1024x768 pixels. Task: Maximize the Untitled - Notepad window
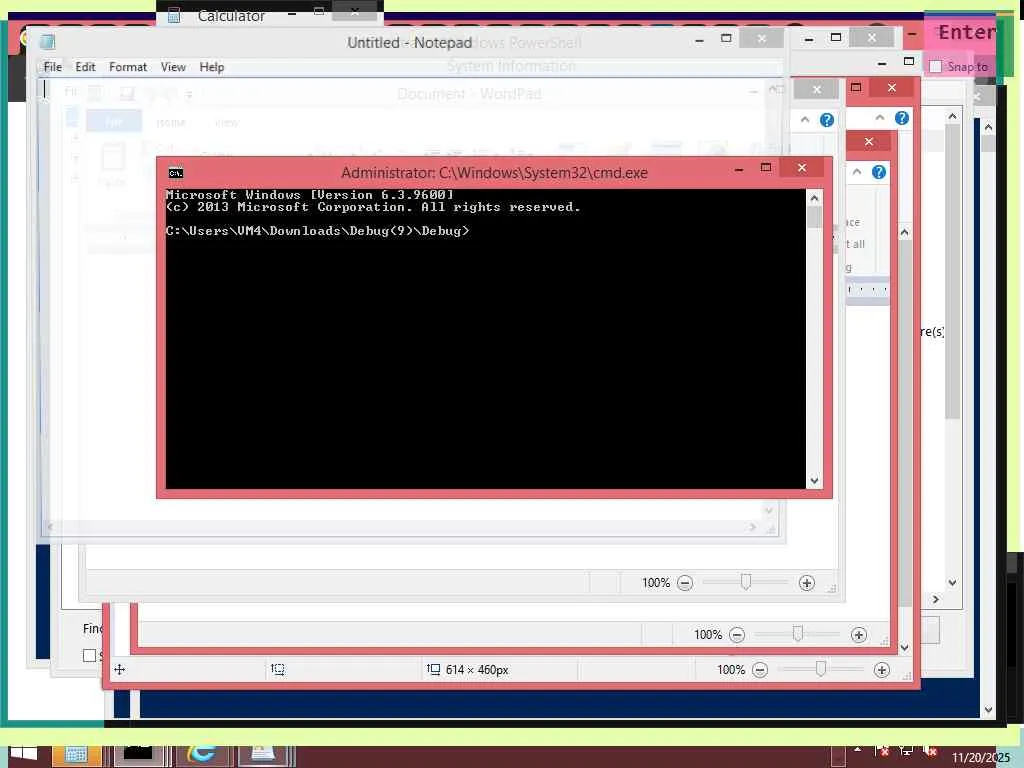tap(726, 39)
